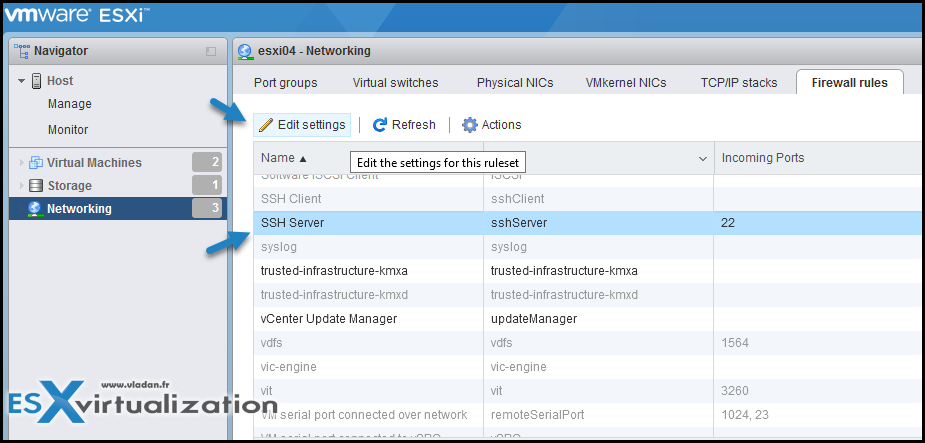
Task: Select the syslog row name
Action: pos(278,247)
